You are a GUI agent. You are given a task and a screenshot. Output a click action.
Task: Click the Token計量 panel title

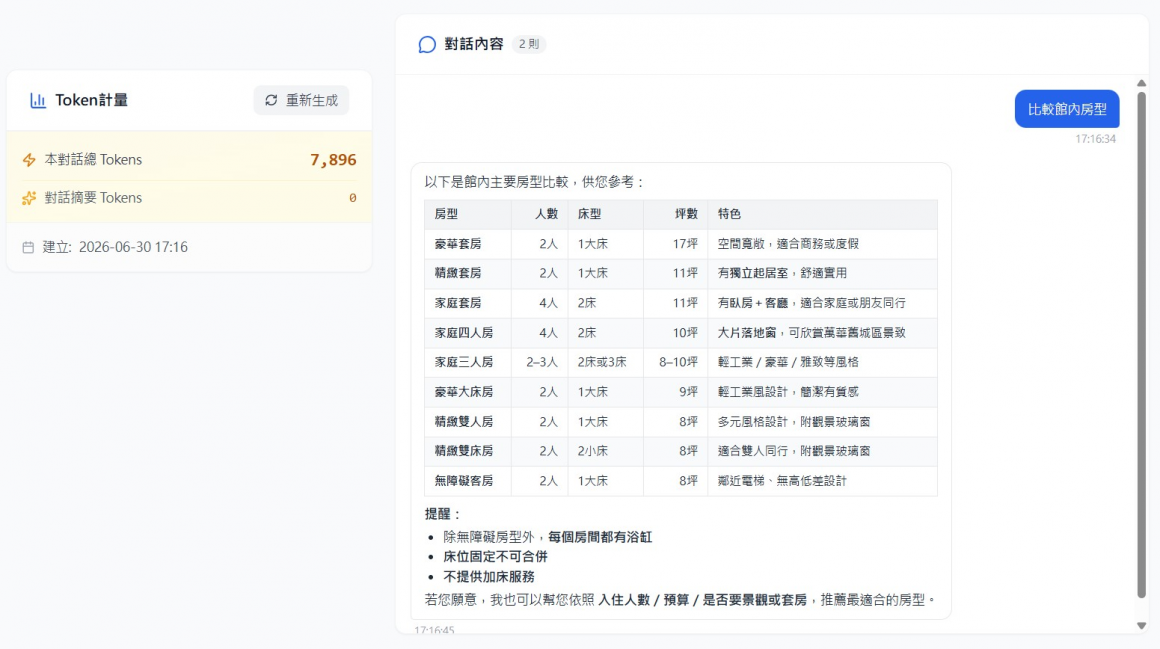91,100
